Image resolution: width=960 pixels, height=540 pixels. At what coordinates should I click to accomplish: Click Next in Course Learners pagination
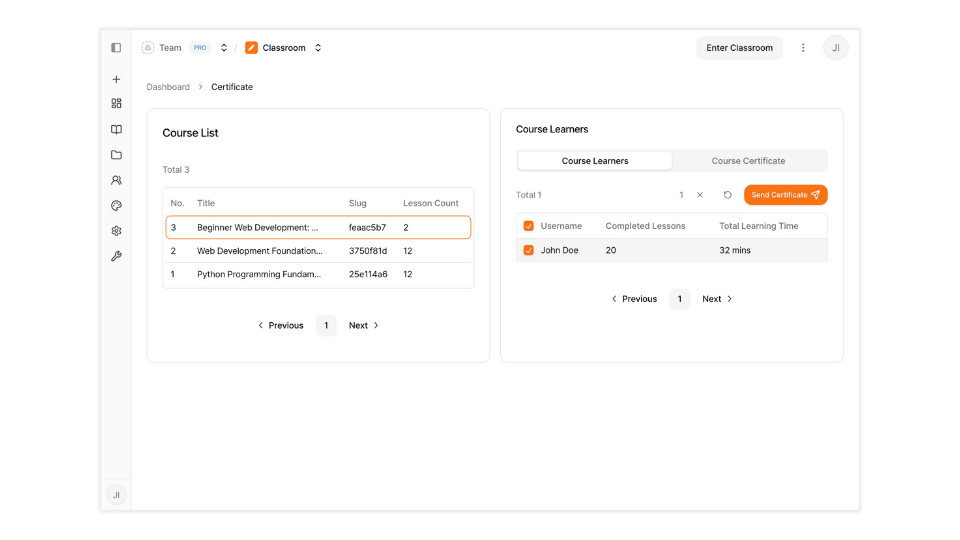717,299
